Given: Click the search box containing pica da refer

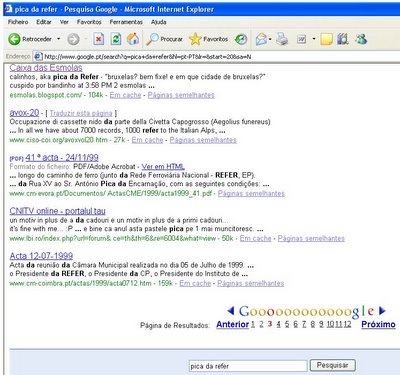Looking at the screenshot, I should point(248,366).
